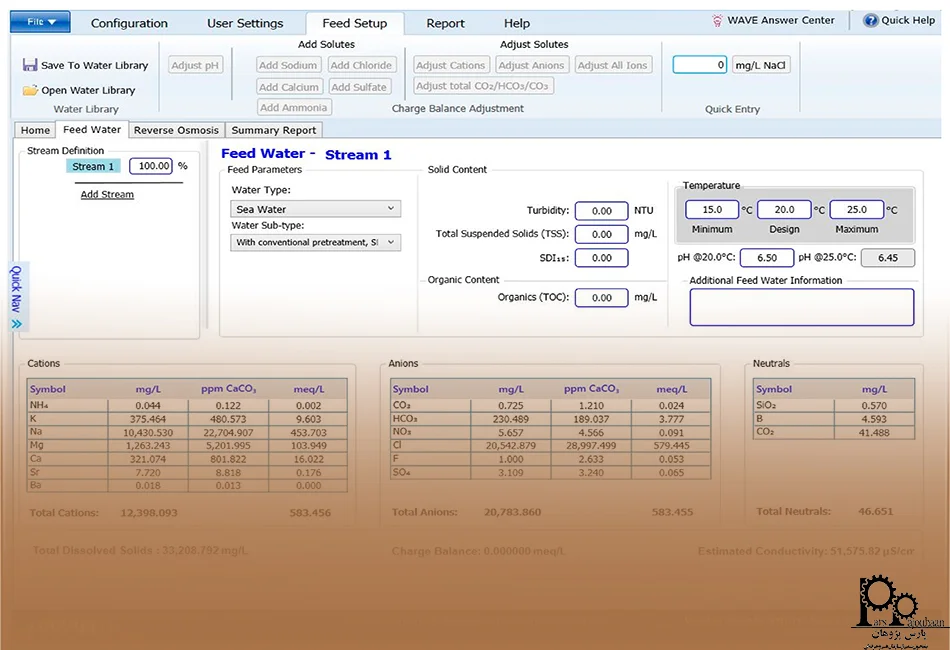Viewport: 950px width, 650px height.
Task: Select the Stream 1 item
Action: point(93,166)
